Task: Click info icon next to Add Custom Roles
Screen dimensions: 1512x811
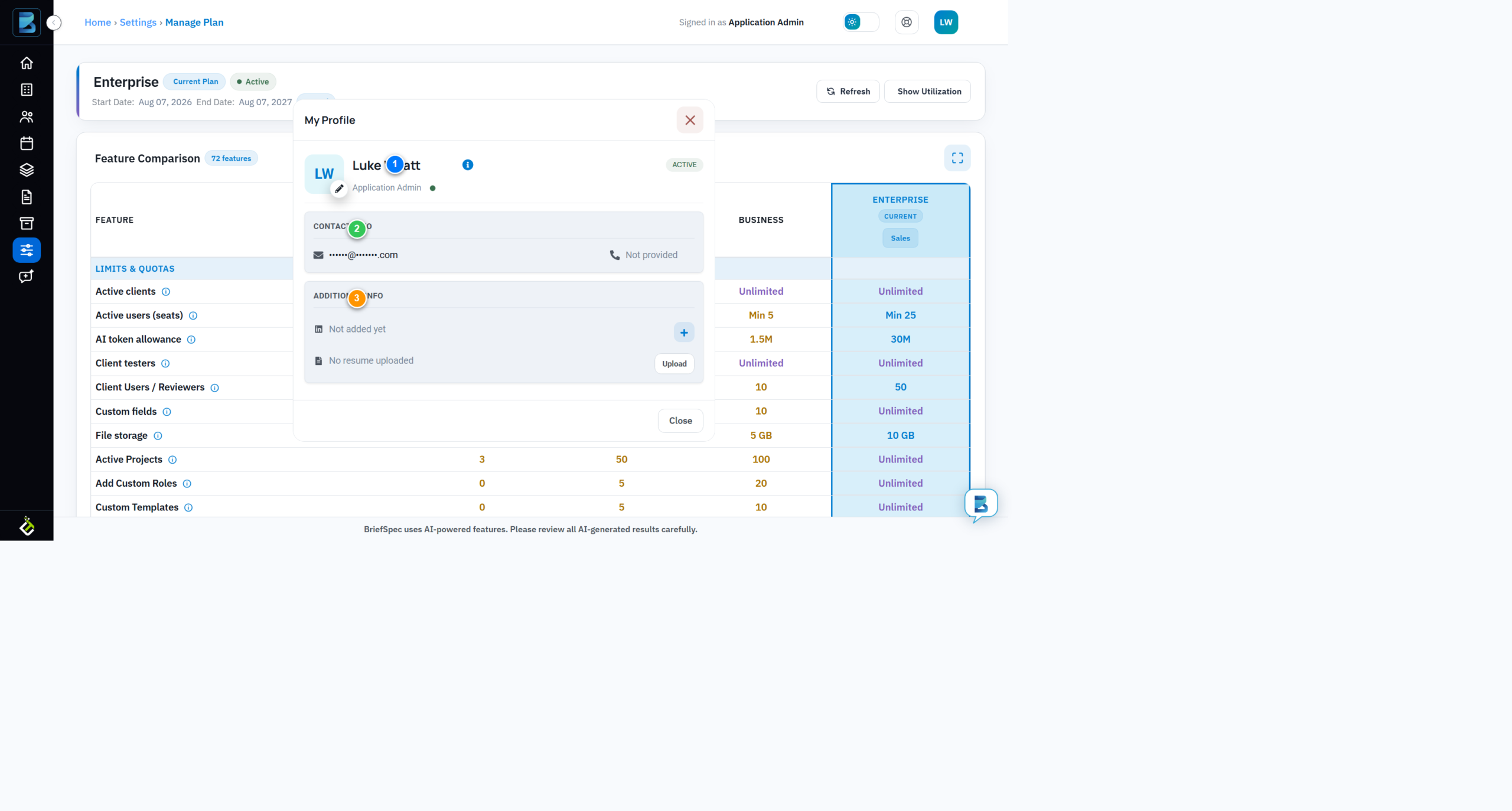Action: [187, 484]
